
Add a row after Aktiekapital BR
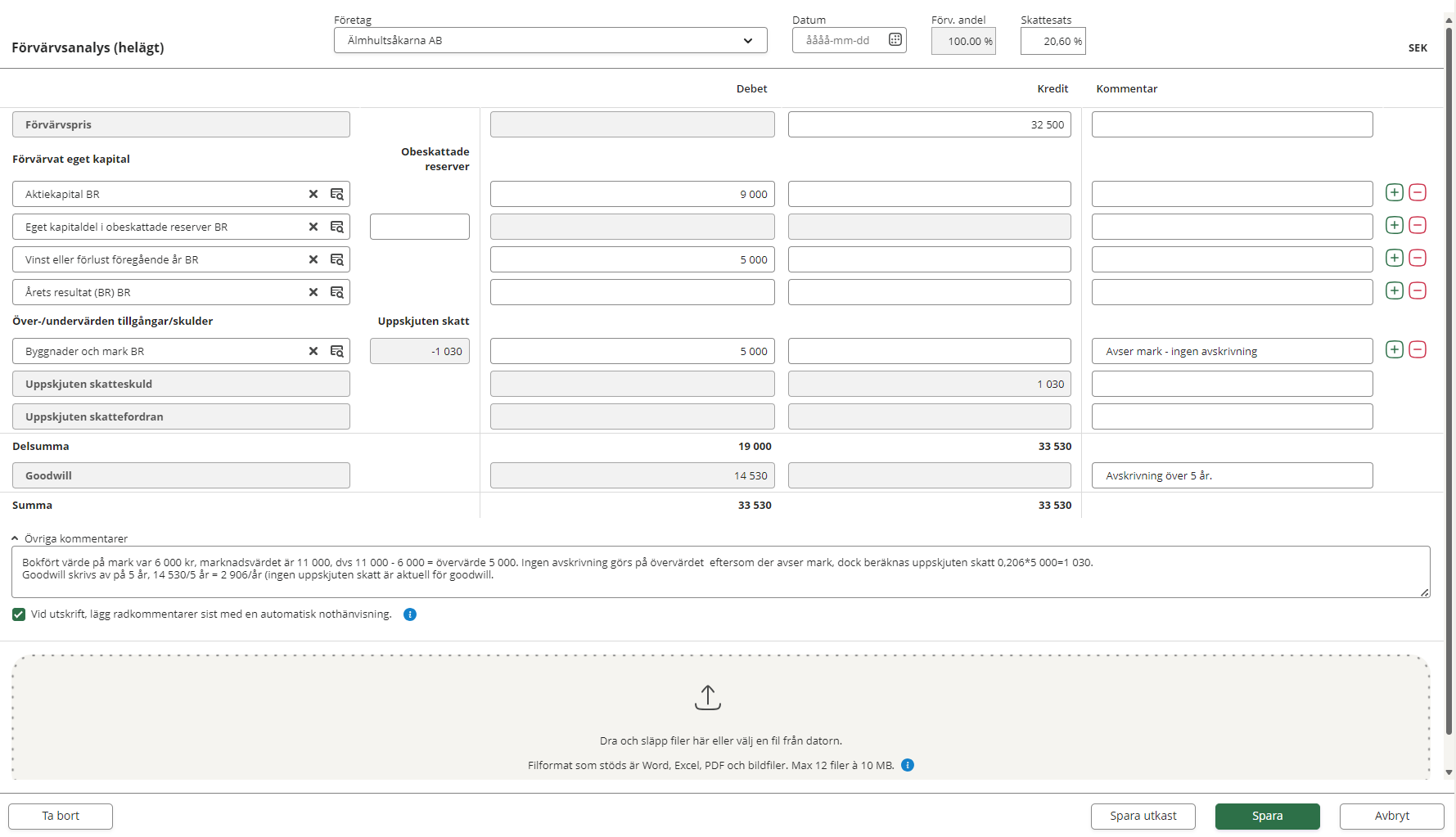click(1395, 192)
